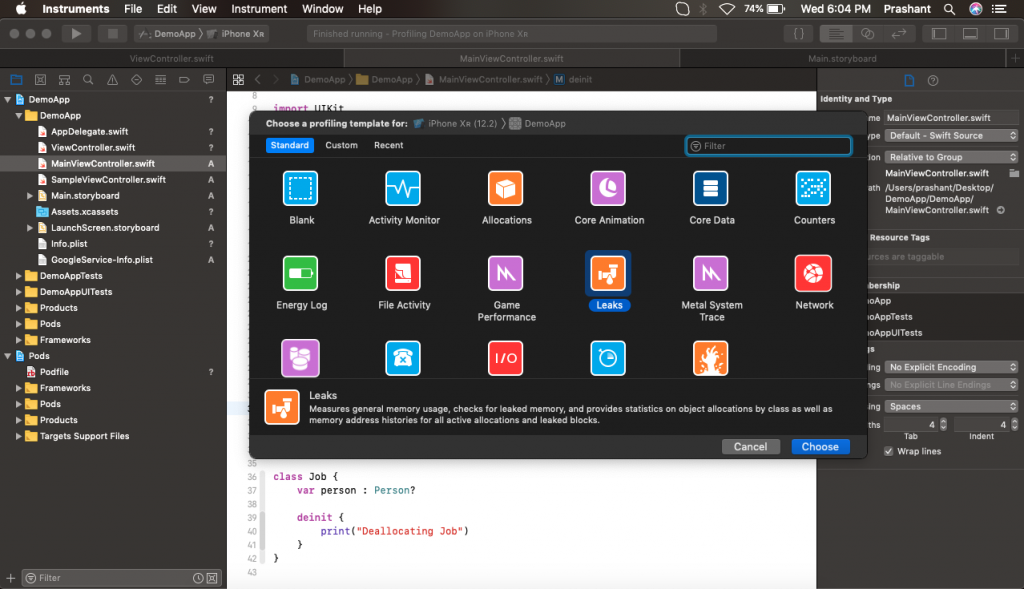Expand the DemoAppTests folder
1024x589 pixels.
18,276
